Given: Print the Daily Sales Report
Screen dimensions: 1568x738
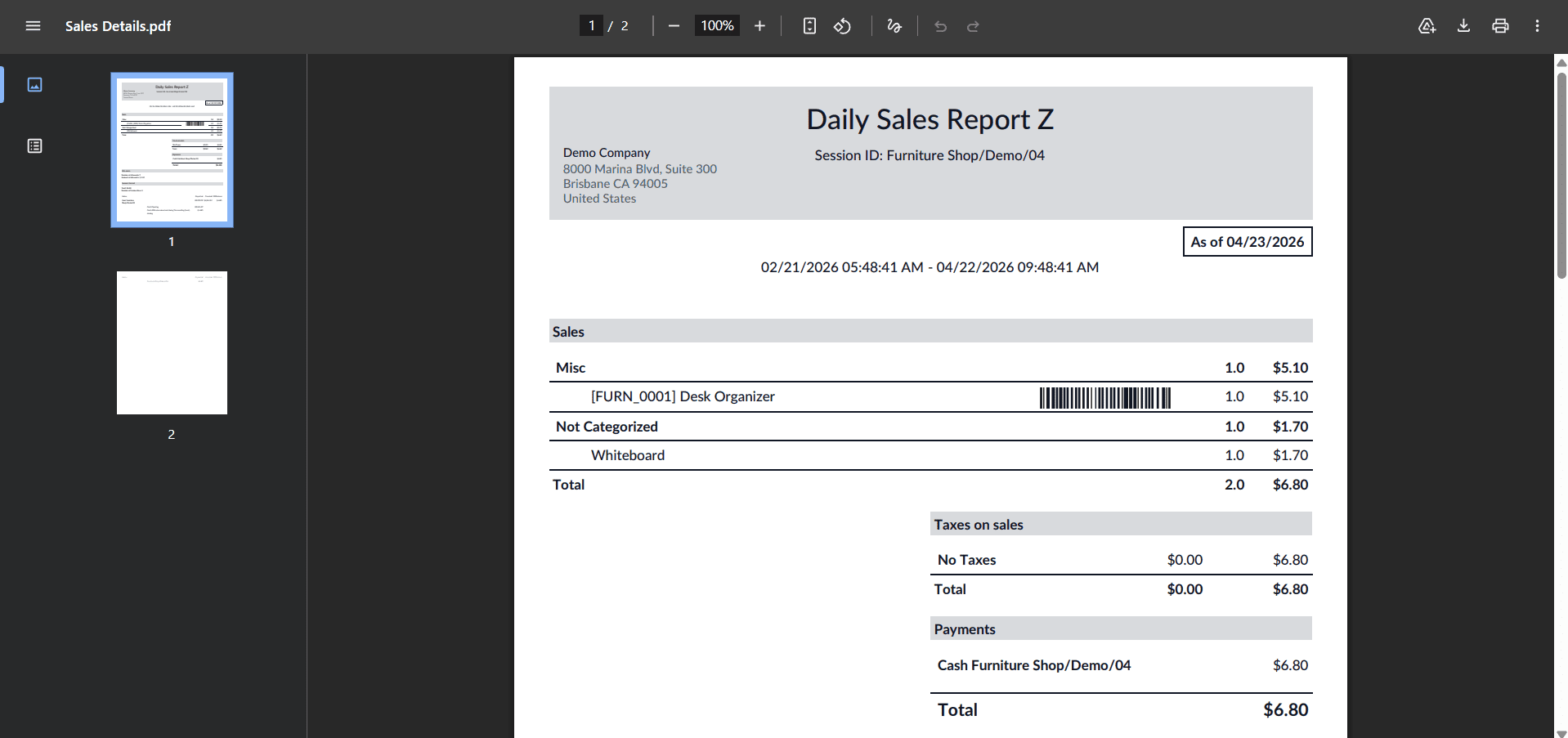Looking at the screenshot, I should click(1500, 25).
